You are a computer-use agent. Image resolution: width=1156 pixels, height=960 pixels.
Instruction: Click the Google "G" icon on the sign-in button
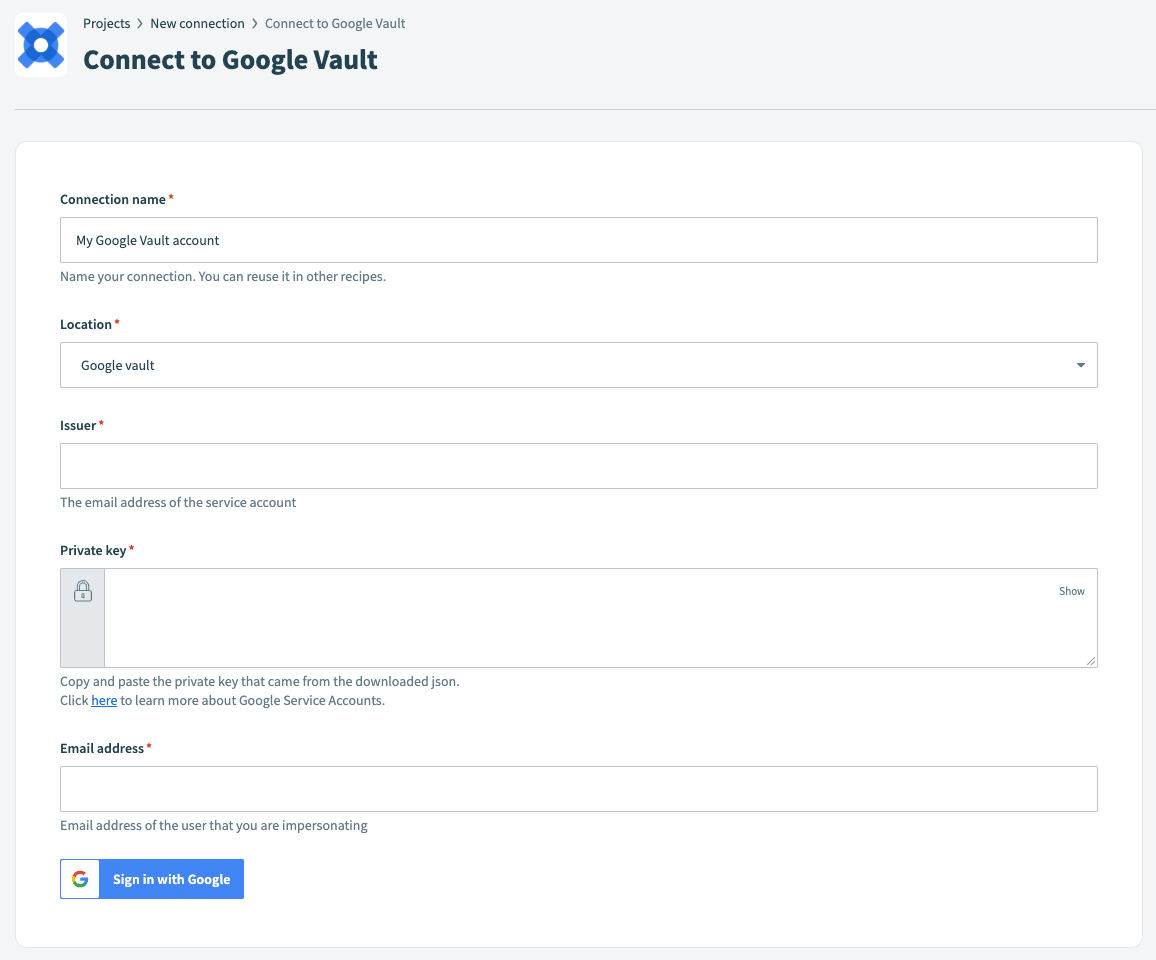[79, 879]
